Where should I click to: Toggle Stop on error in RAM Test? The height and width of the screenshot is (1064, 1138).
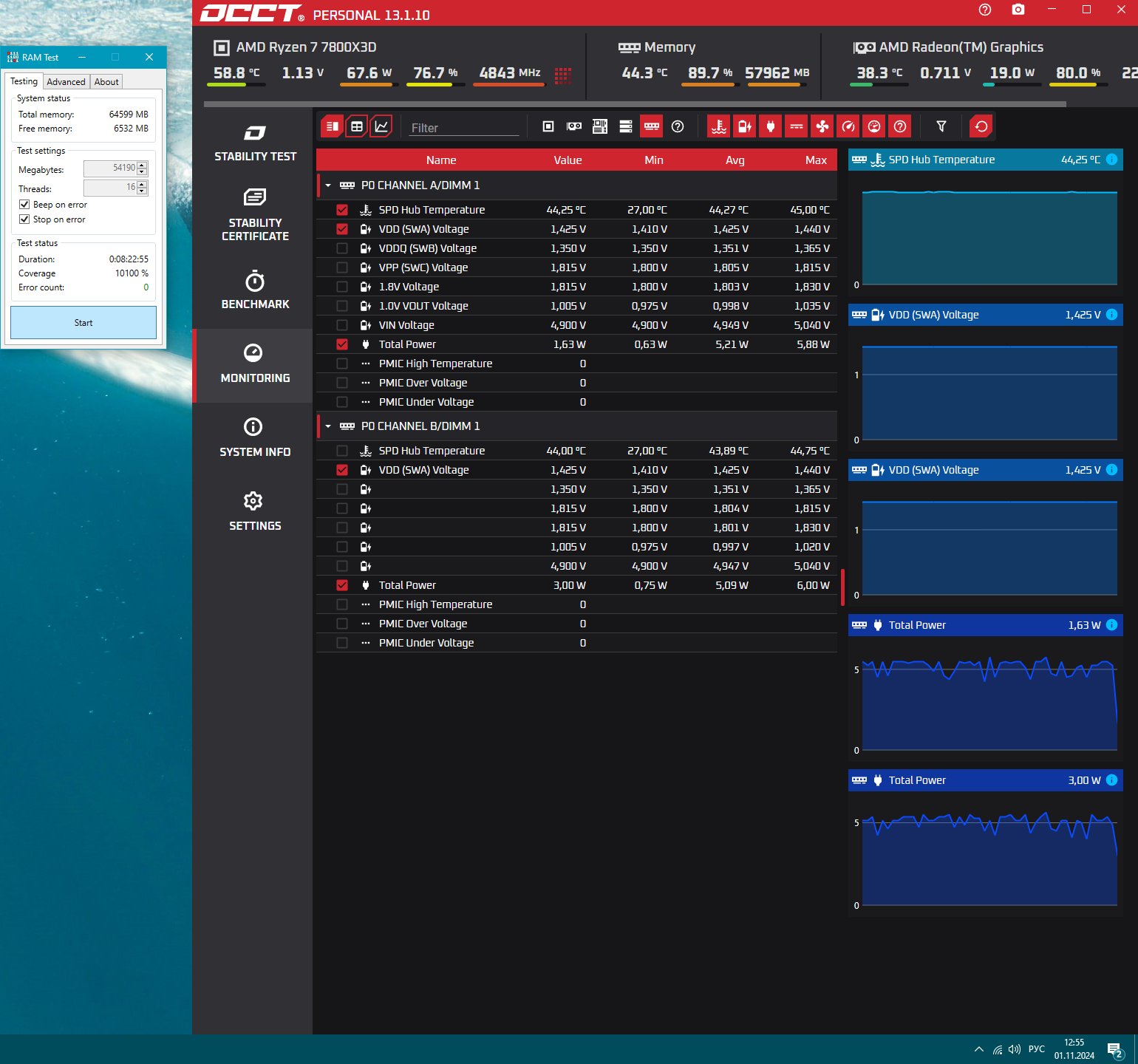click(x=24, y=219)
